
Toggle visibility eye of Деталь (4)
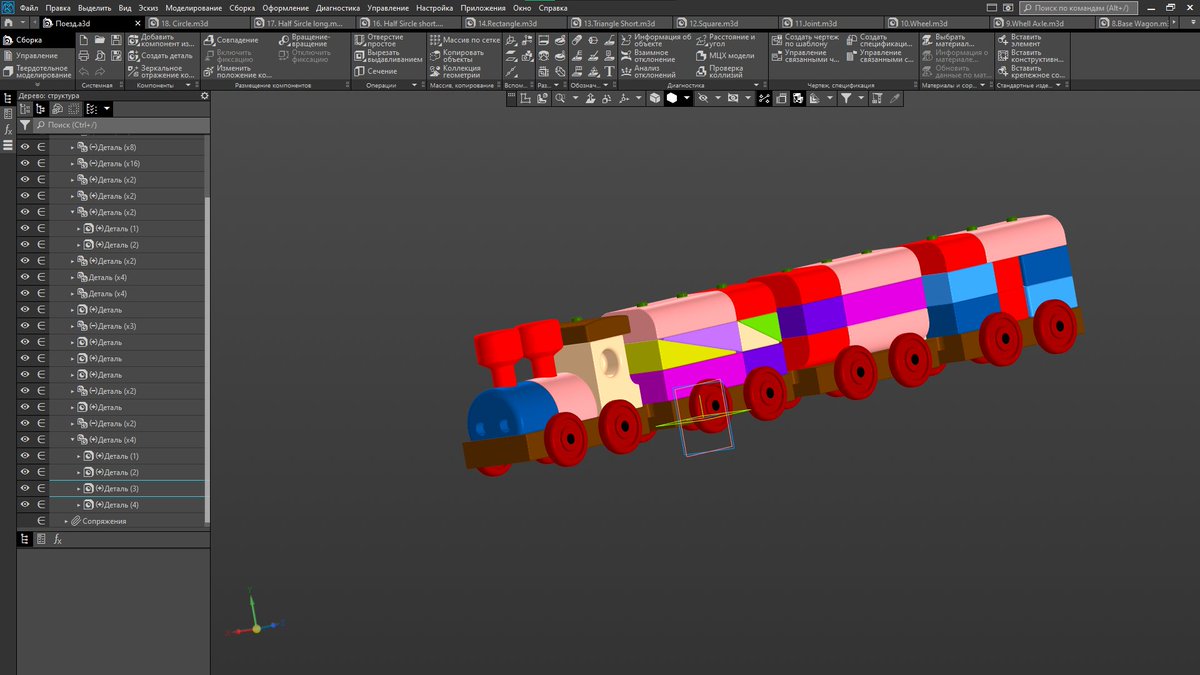(x=25, y=504)
